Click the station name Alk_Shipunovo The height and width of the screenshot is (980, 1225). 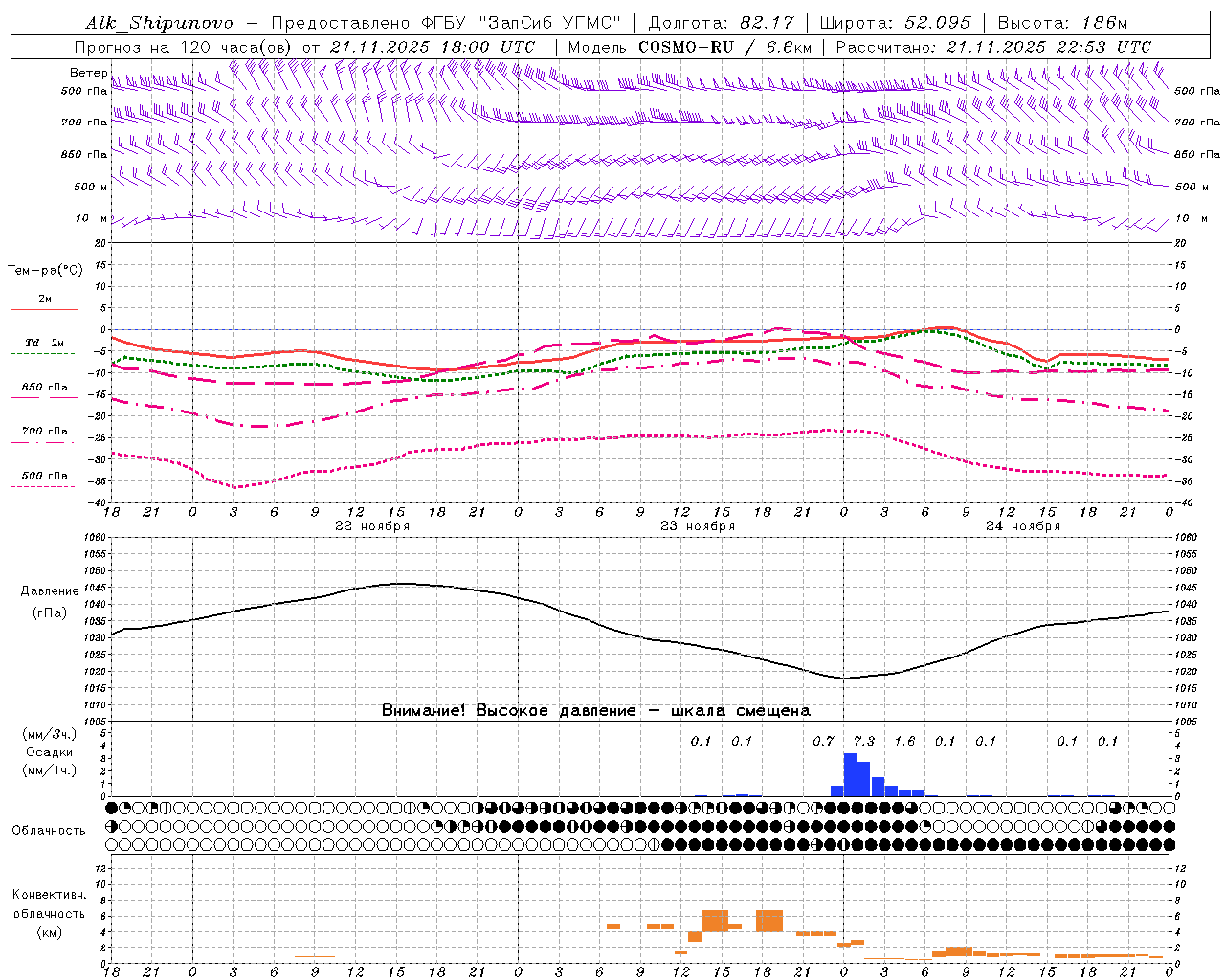pos(159,23)
